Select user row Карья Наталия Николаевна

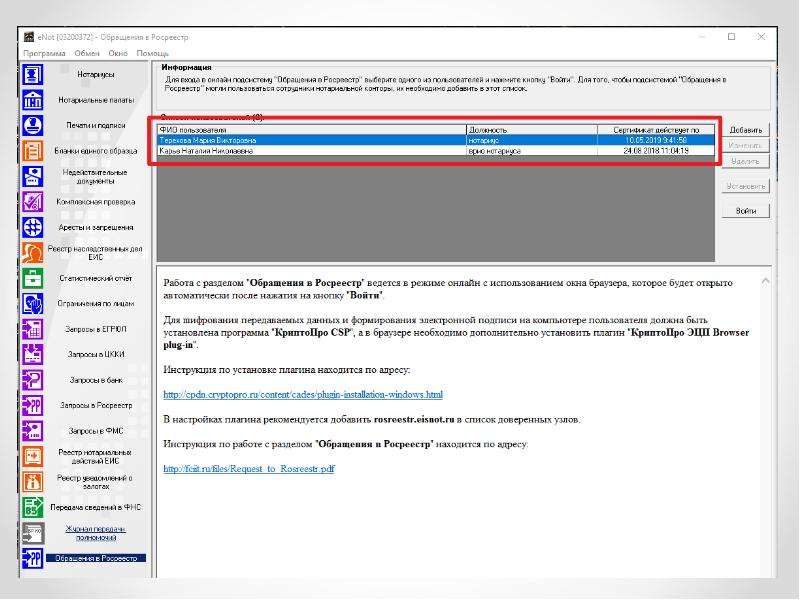click(x=436, y=151)
